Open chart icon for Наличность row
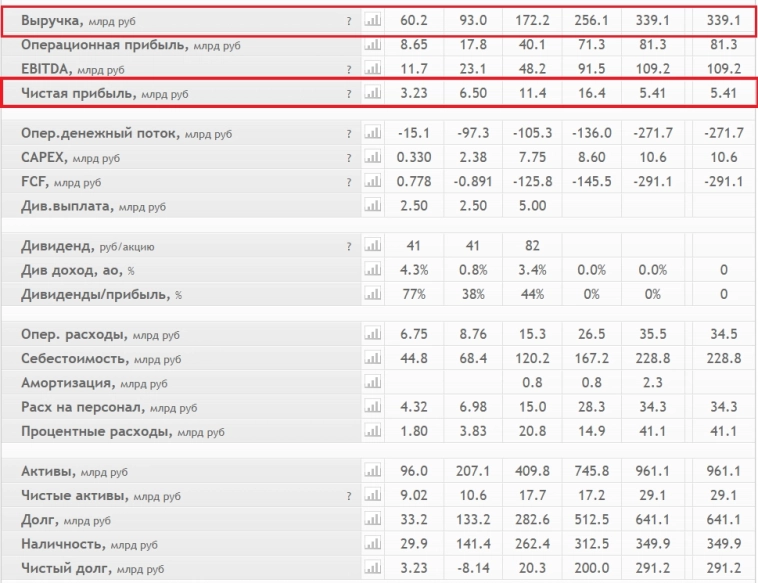The height and width of the screenshot is (583, 758). pos(372,544)
